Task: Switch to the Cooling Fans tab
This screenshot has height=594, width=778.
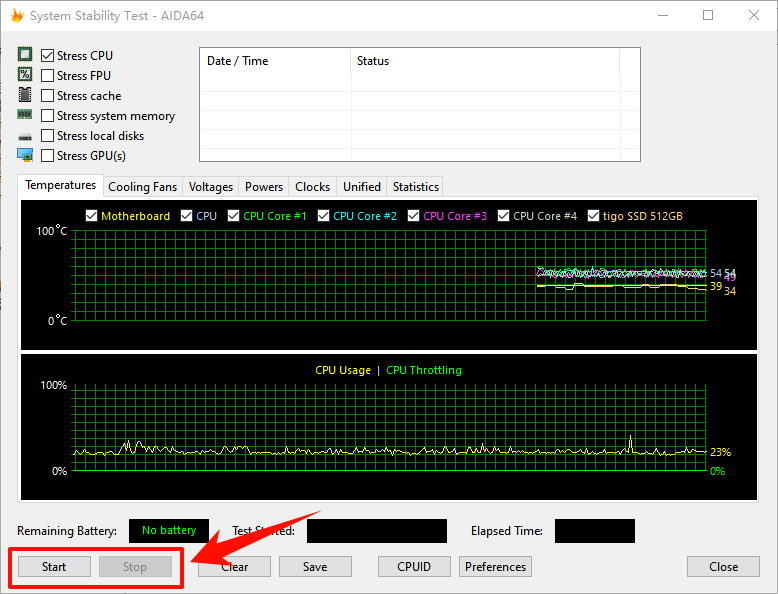Action: click(x=142, y=187)
